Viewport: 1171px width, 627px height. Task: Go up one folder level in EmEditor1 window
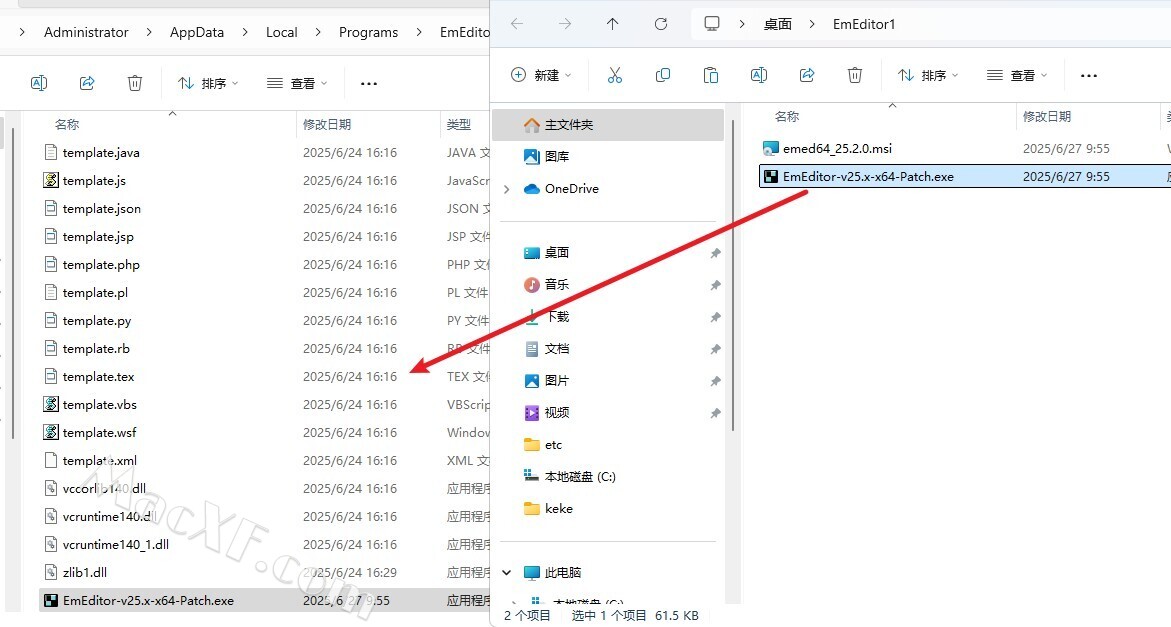(x=612, y=24)
